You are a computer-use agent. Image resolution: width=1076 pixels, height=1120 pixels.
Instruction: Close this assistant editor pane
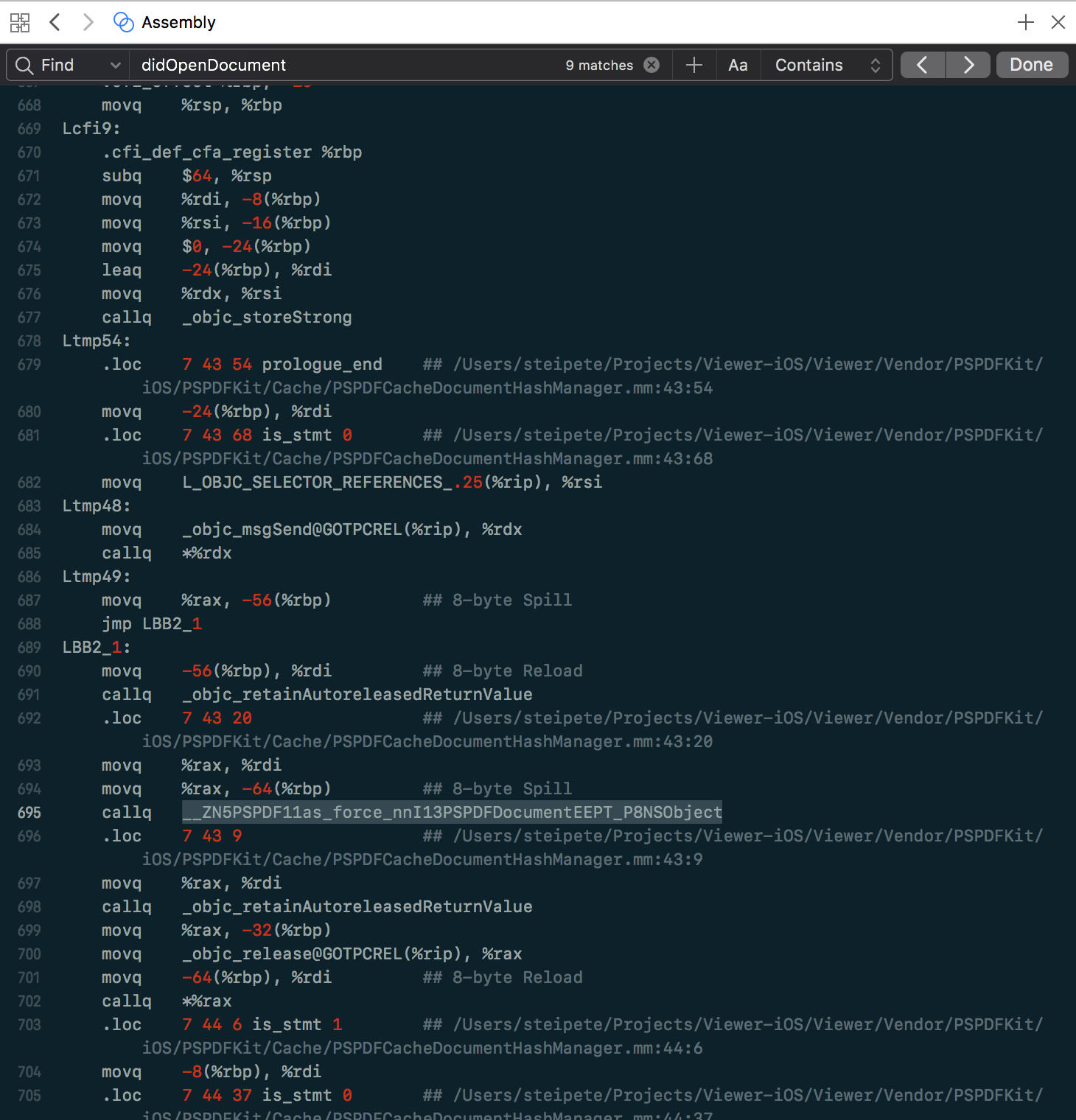(1058, 23)
